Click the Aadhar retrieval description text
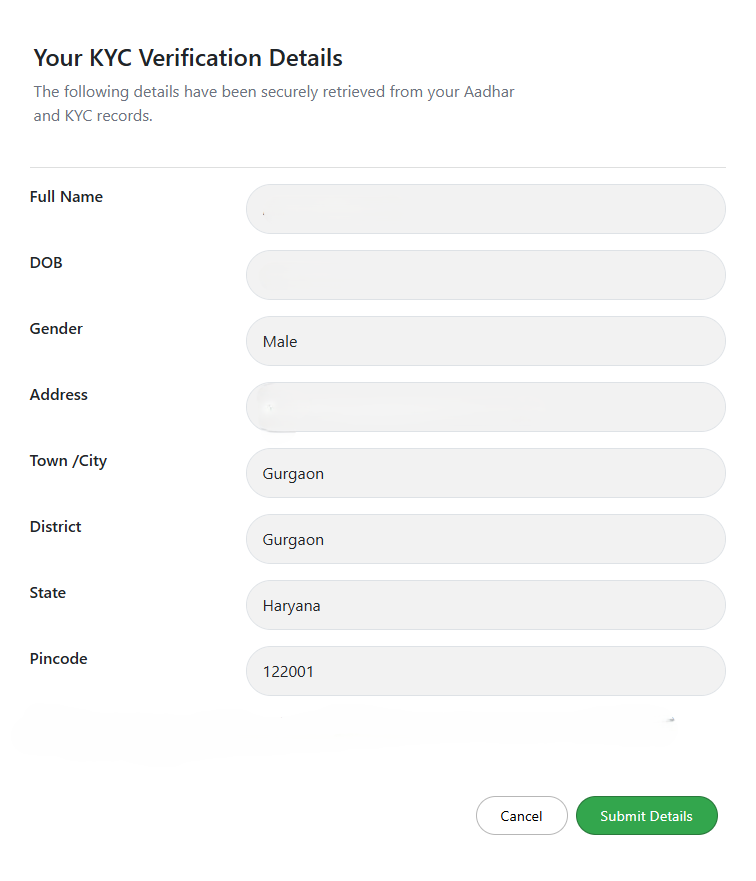 (273, 103)
